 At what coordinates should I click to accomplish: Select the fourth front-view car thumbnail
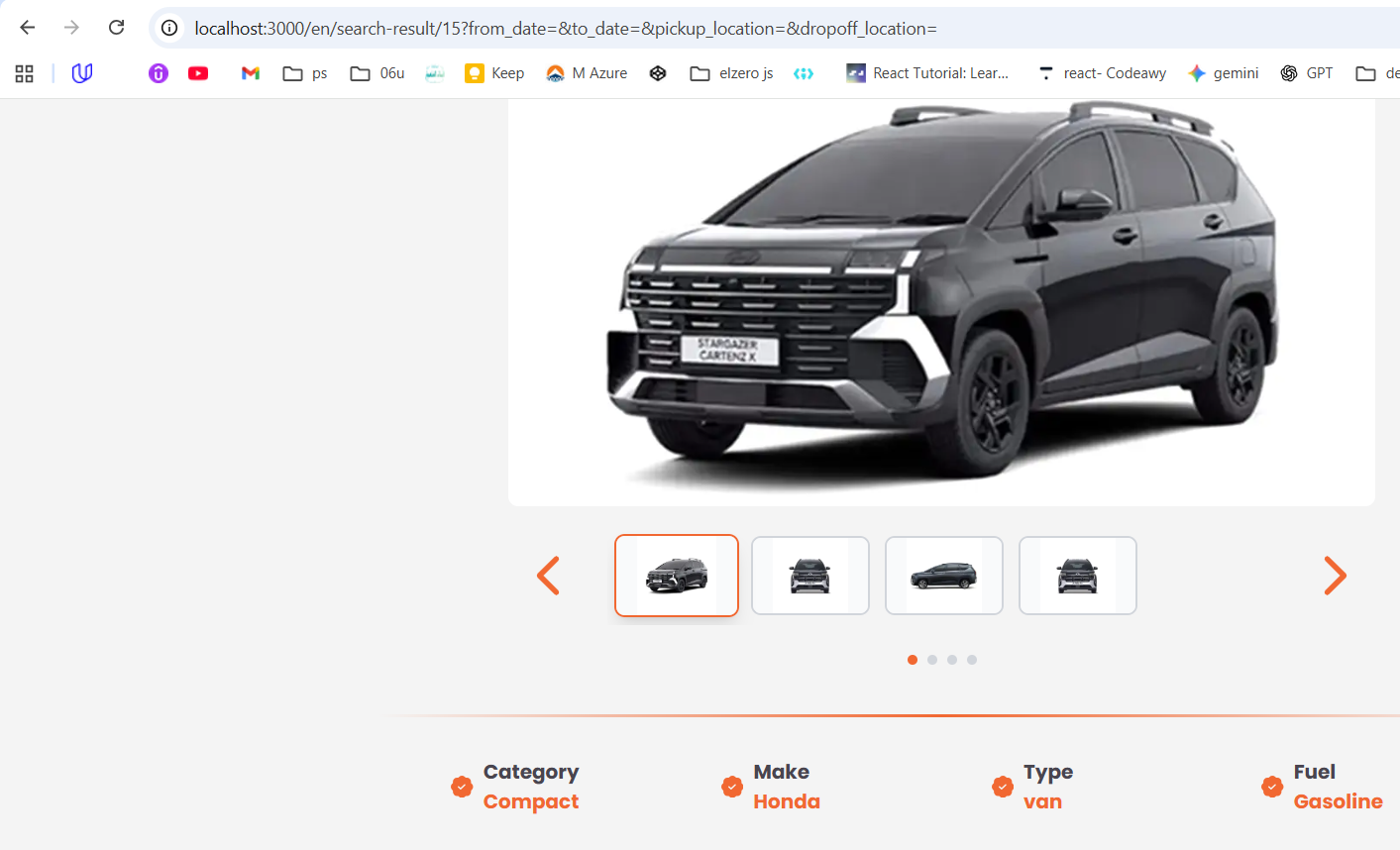click(x=1078, y=576)
